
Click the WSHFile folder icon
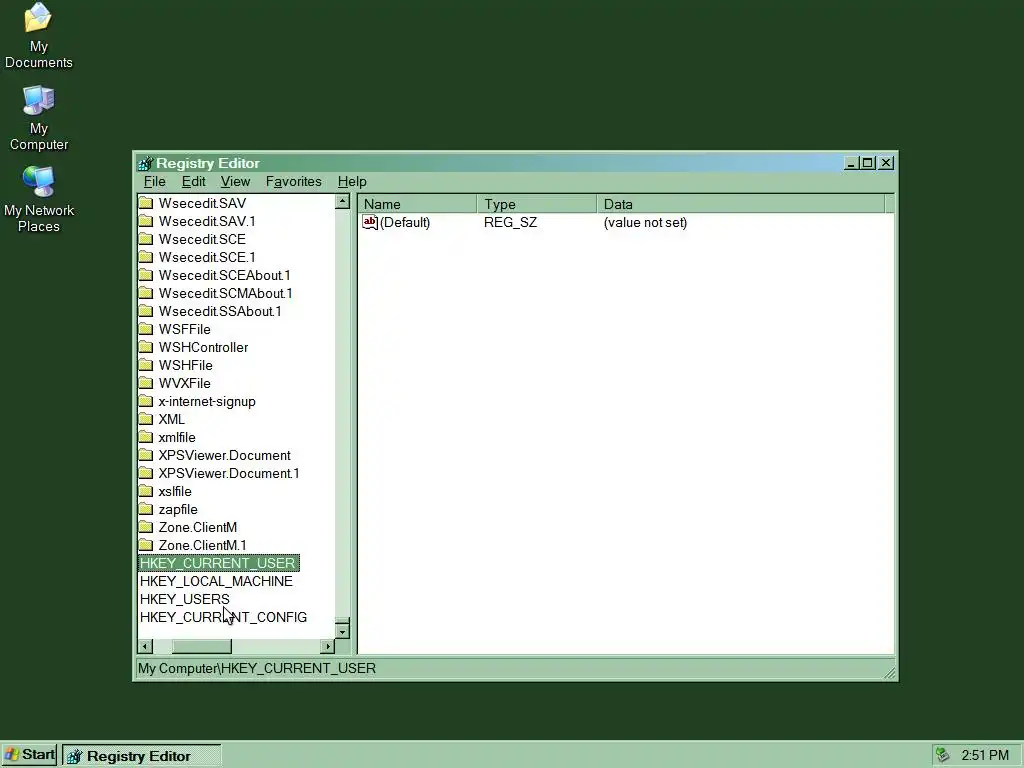tap(146, 365)
